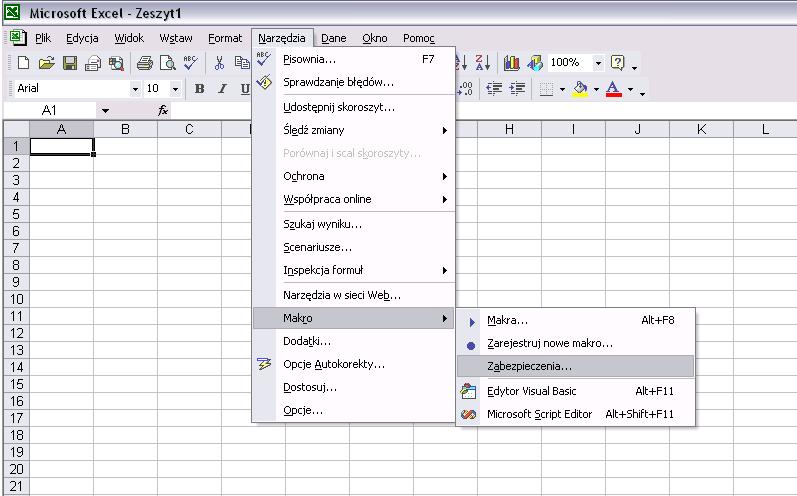Screen dimensions: 797x496
Task: Open the Pomoc menu
Action: [x=419, y=38]
